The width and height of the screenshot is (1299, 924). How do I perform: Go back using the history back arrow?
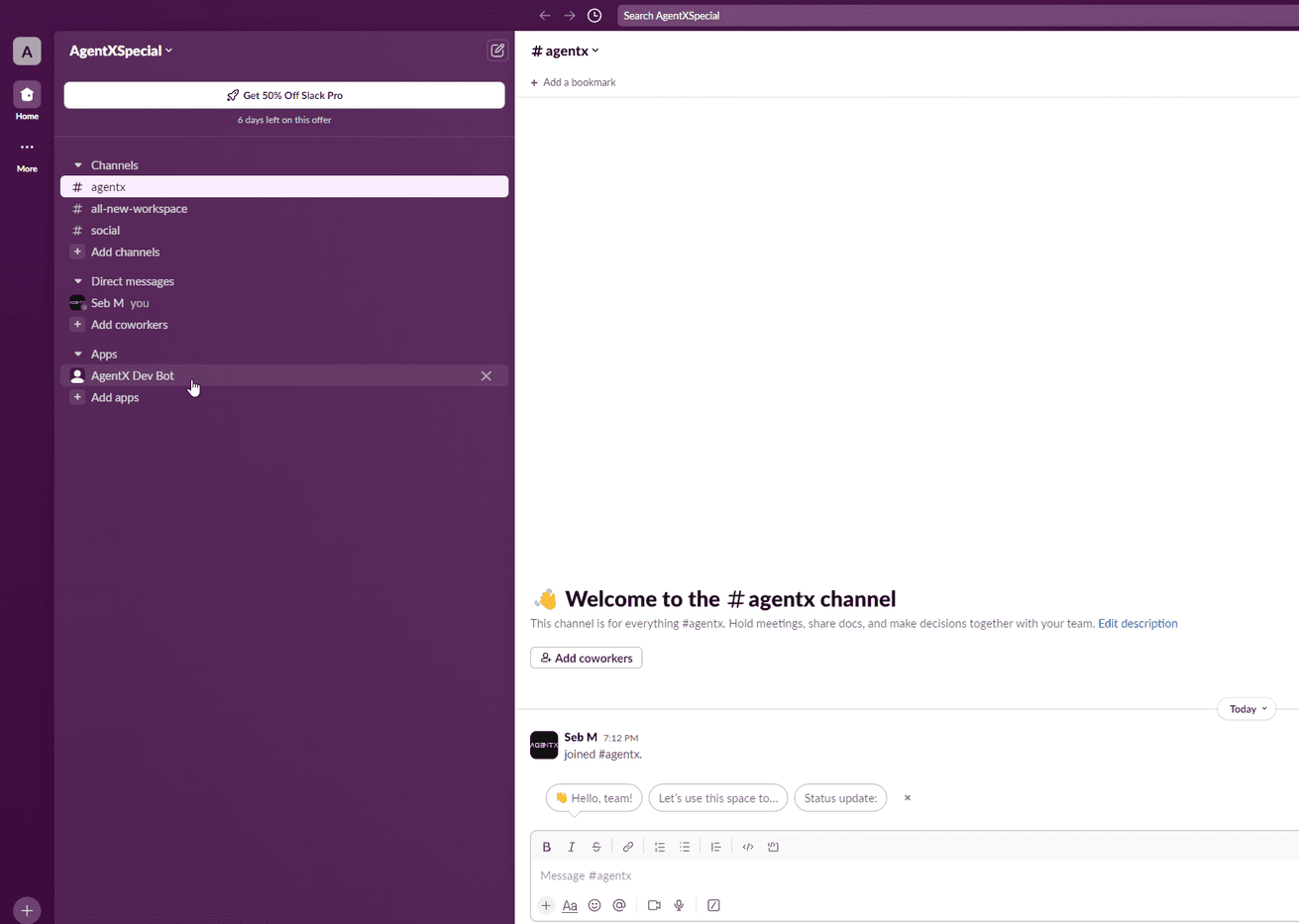545,16
